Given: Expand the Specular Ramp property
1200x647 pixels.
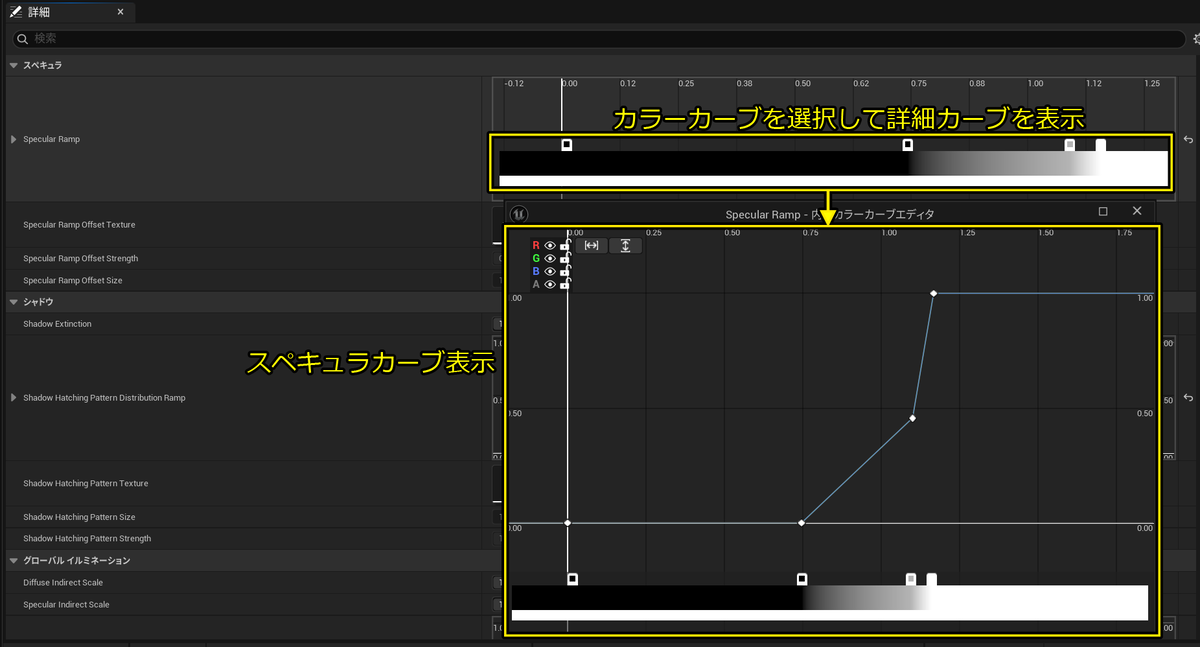Looking at the screenshot, I should coord(14,139).
